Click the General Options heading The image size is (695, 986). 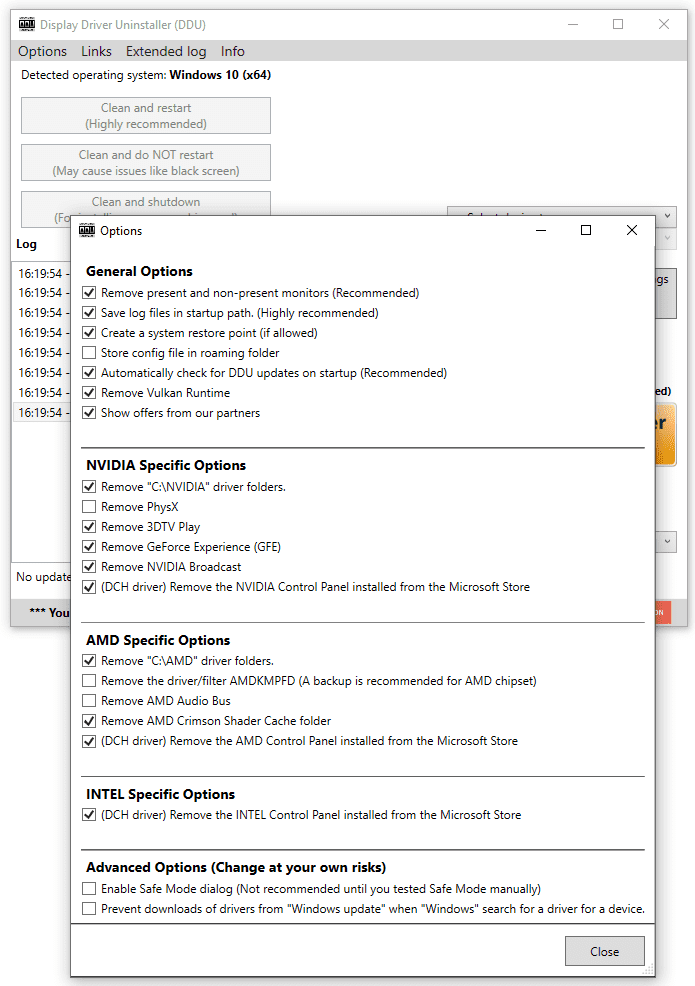139,271
